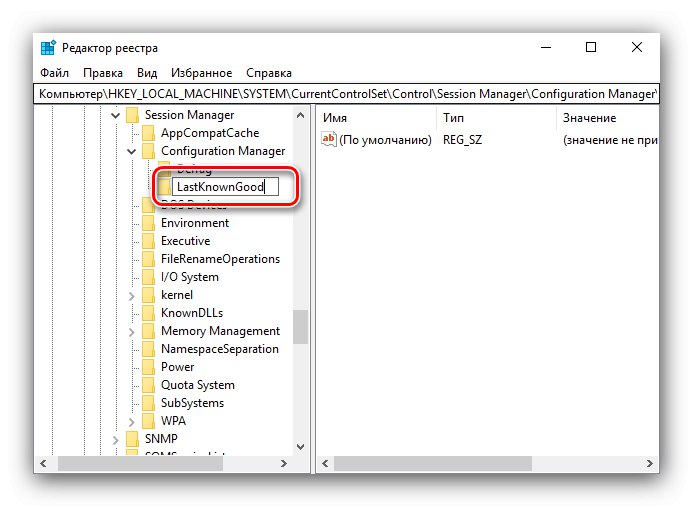Select the SubSystems key
The height and width of the screenshot is (507, 693).
click(192, 404)
